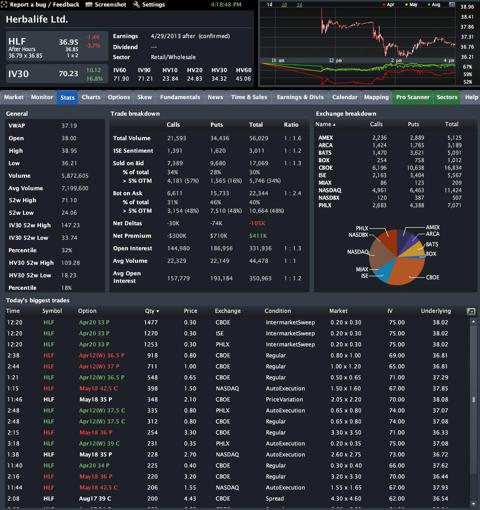Select the 1d chart range

point(269,5)
